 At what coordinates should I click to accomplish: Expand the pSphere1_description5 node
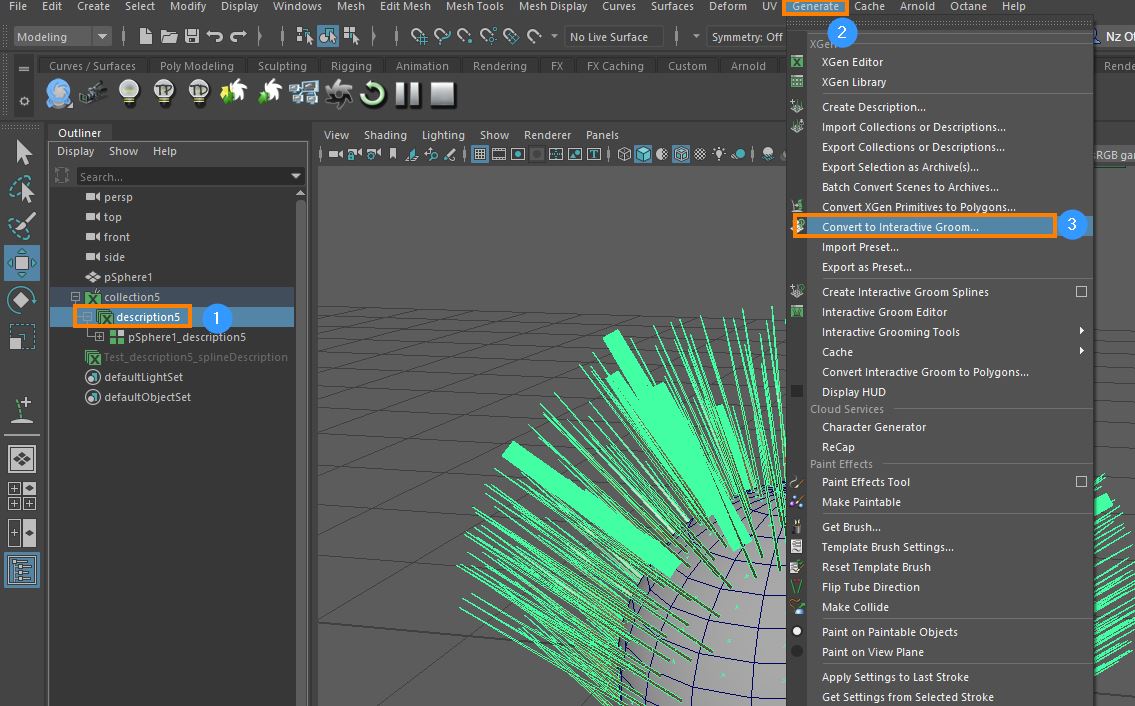[99, 337]
